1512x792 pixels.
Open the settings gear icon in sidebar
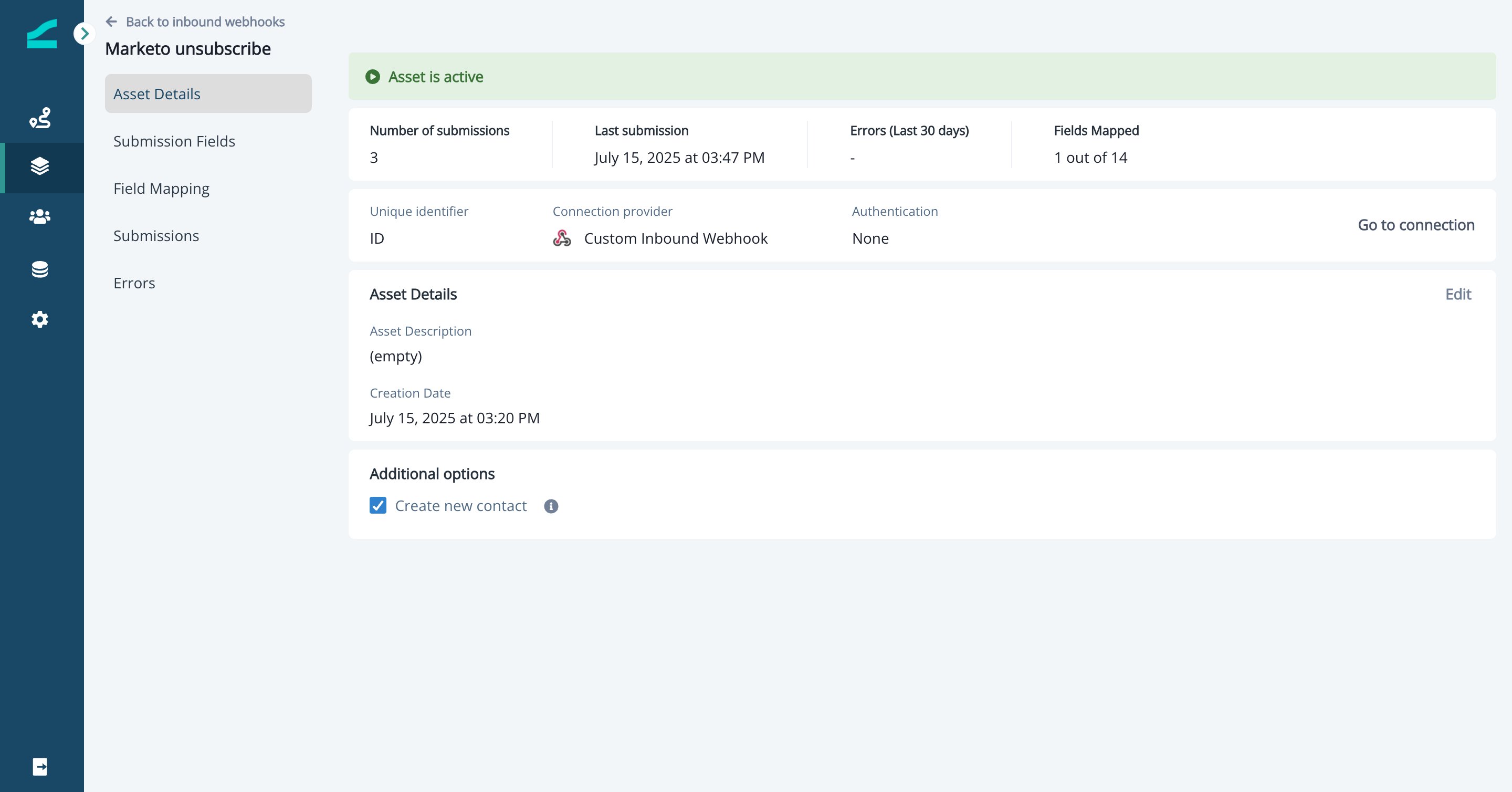(40, 319)
